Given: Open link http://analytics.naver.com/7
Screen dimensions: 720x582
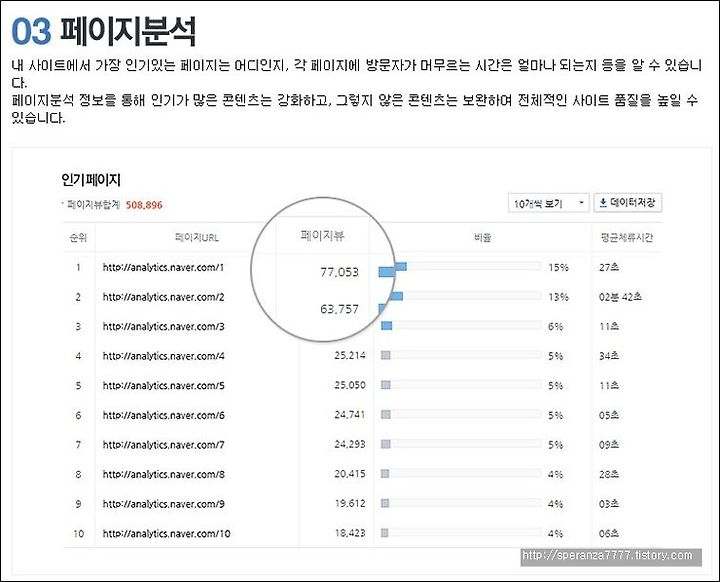Looking at the screenshot, I should point(163,445).
